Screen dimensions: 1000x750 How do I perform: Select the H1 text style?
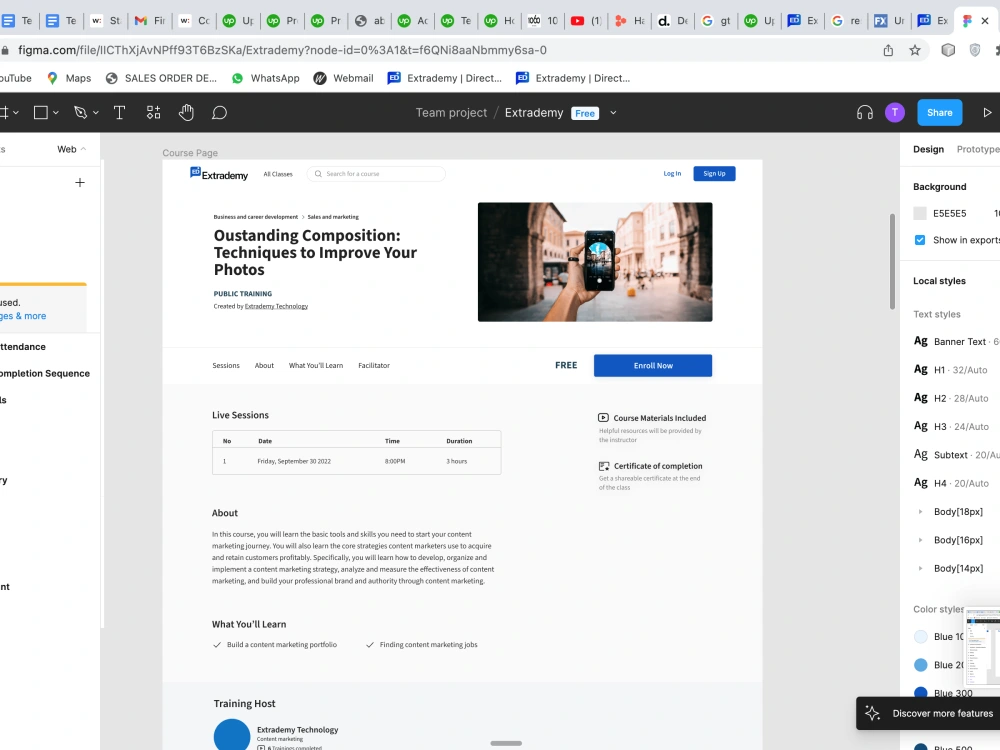click(x=950, y=369)
